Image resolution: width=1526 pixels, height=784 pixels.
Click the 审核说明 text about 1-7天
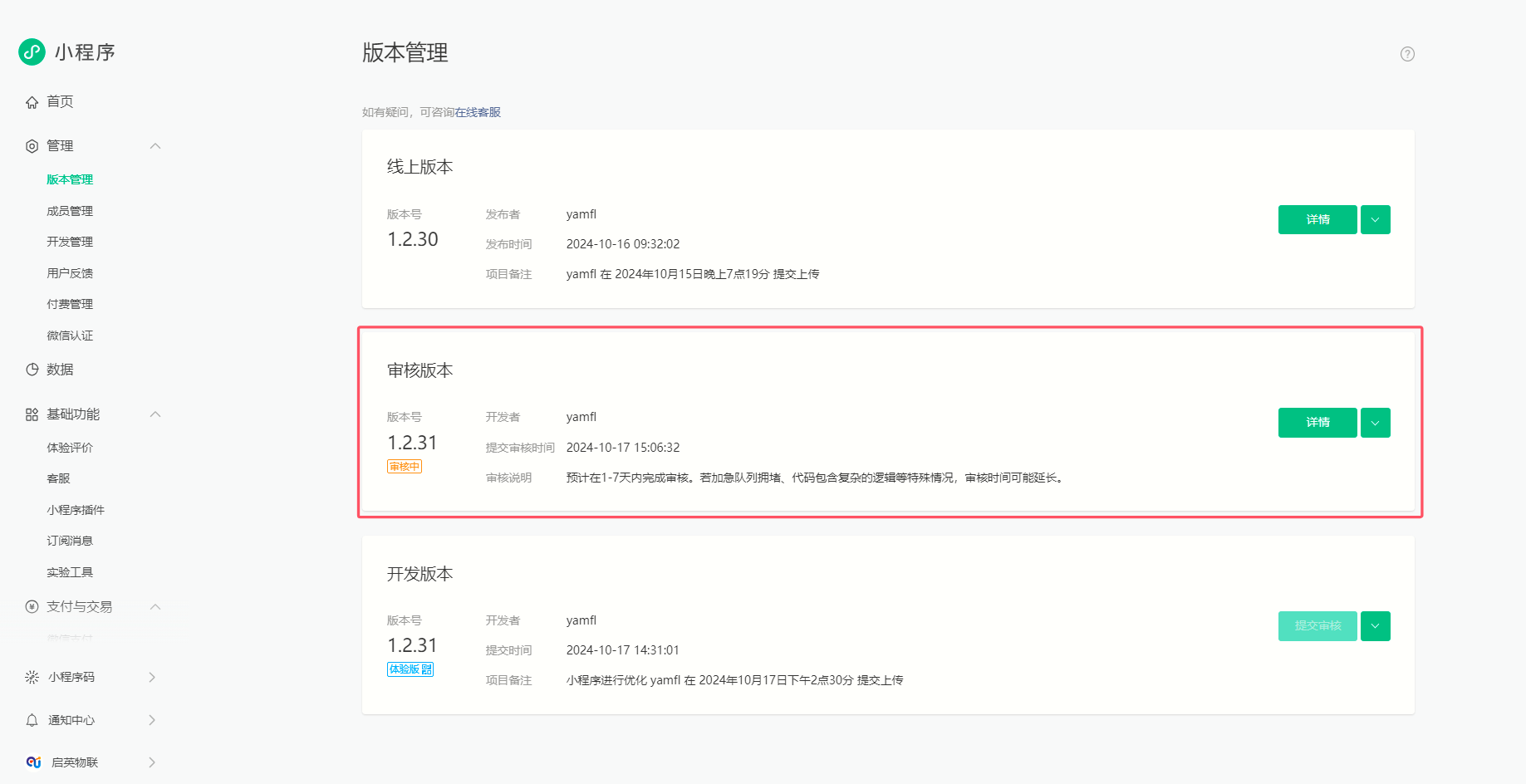tap(816, 478)
